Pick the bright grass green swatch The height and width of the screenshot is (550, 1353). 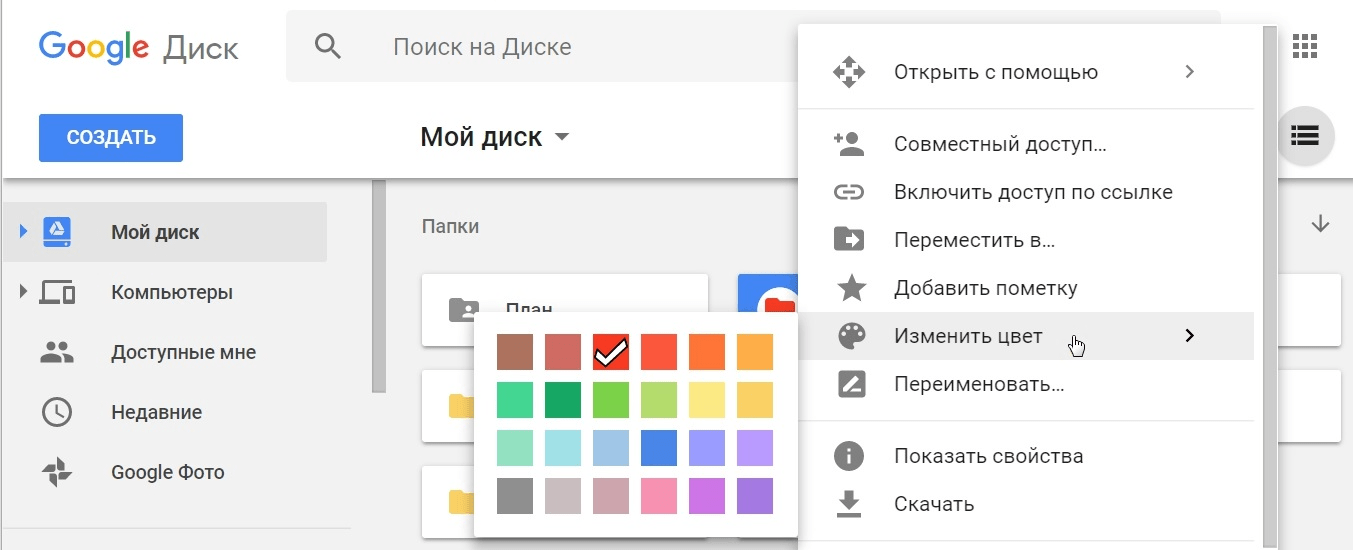(x=611, y=400)
